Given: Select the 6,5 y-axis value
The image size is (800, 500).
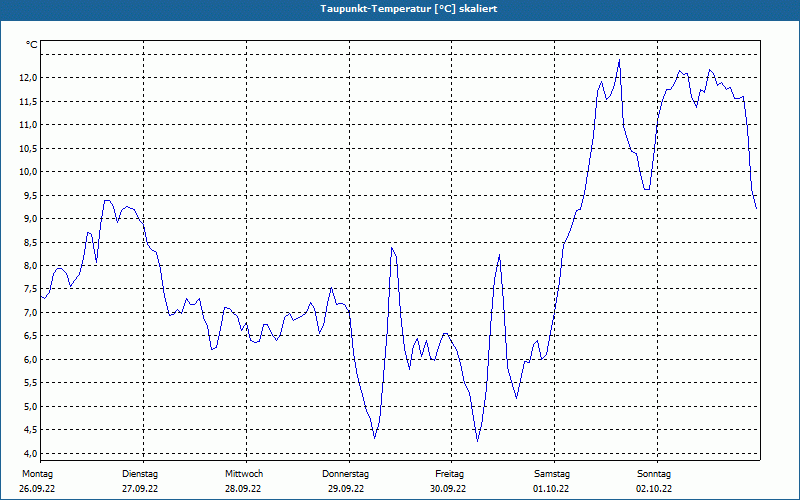Looking at the screenshot, I should point(30,336).
